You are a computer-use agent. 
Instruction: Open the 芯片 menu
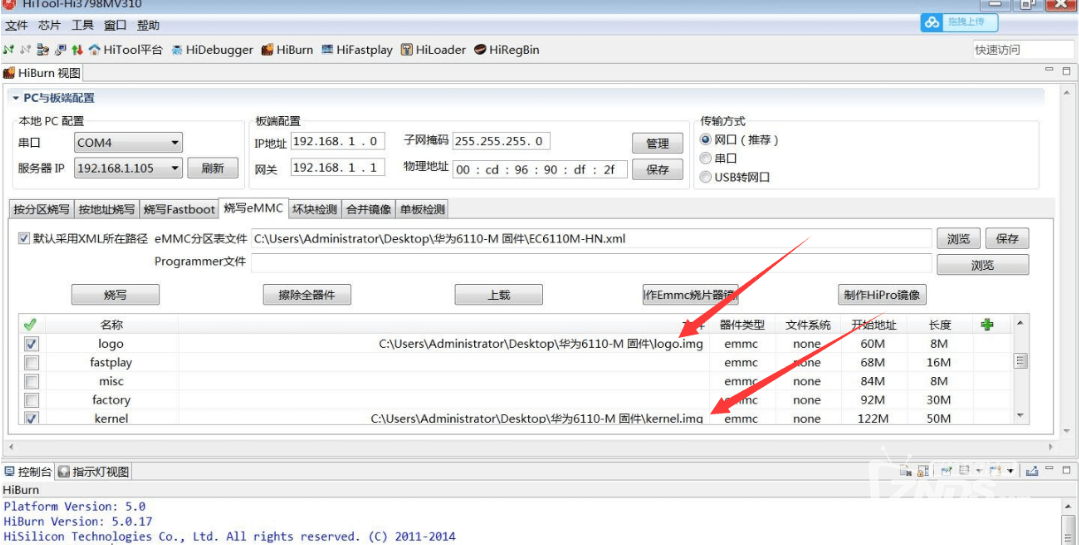click(x=50, y=25)
